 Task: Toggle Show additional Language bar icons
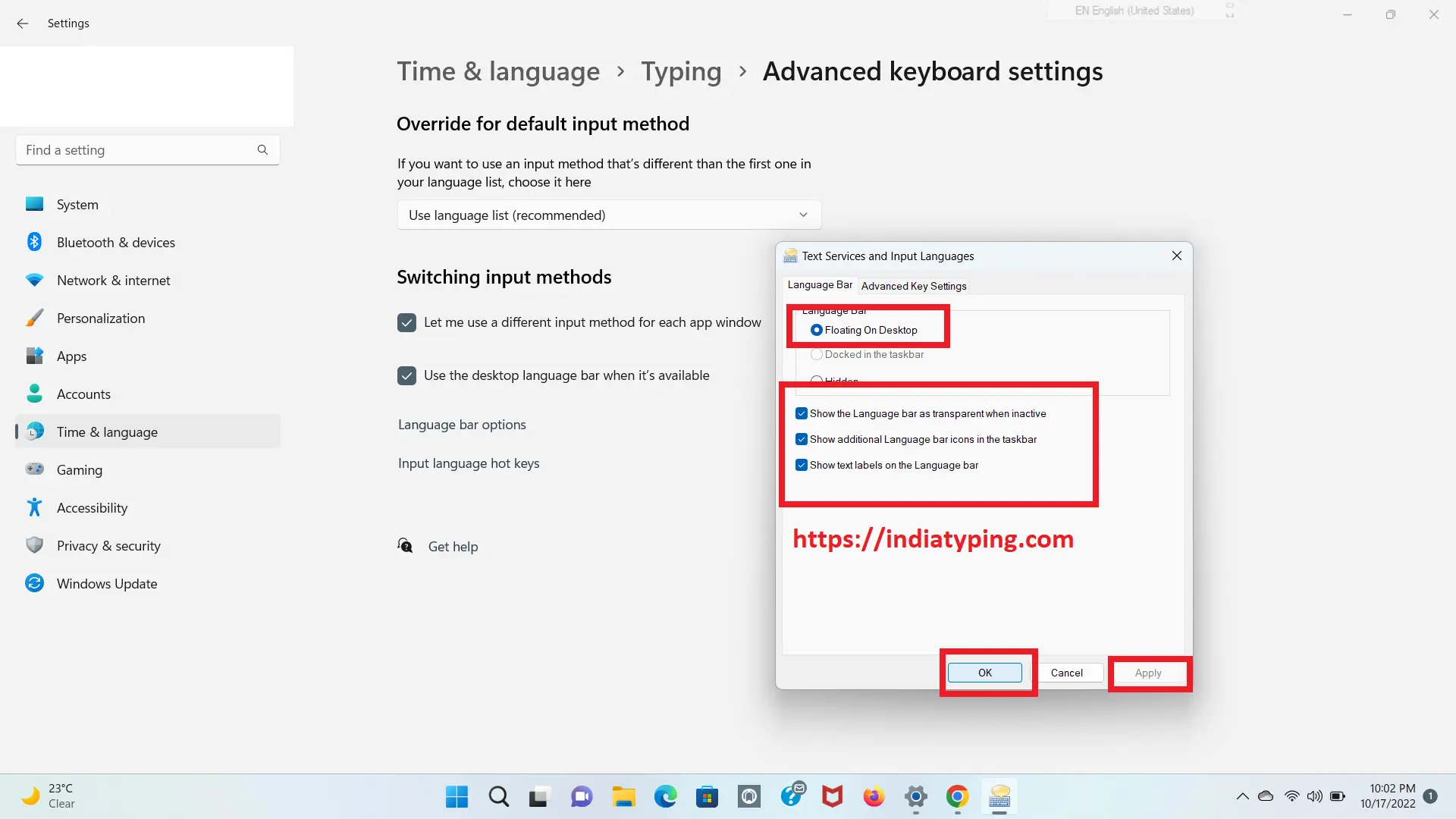click(801, 439)
